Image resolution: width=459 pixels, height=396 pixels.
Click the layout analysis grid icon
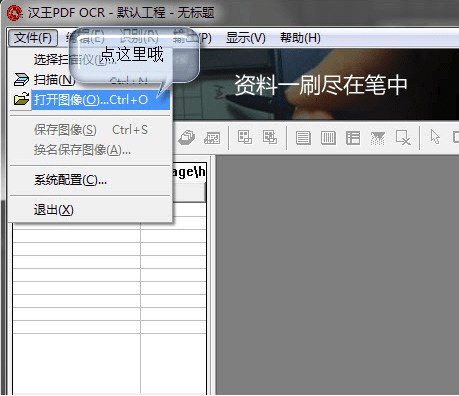tap(245, 137)
